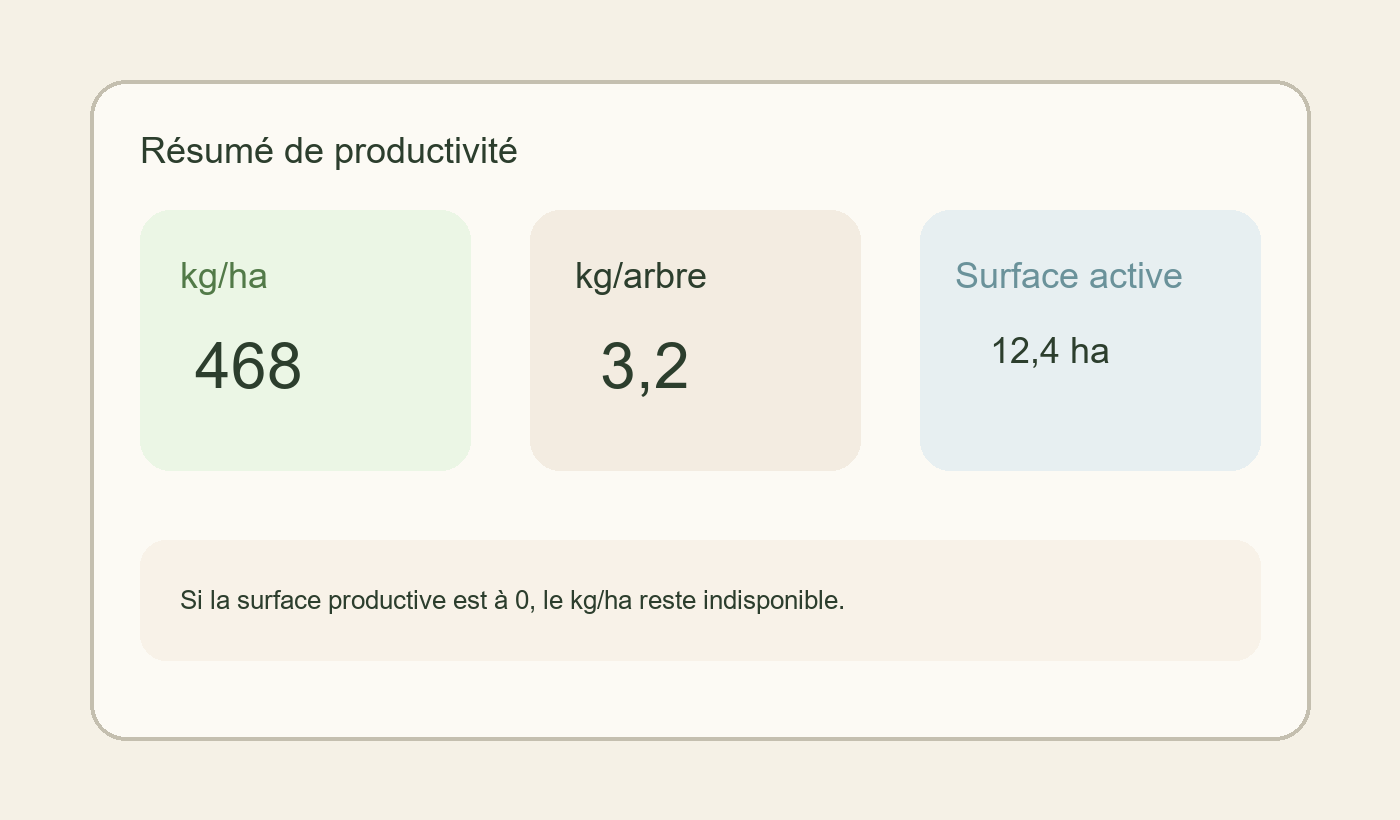The height and width of the screenshot is (820, 1400).
Task: Select the Surface active label
Action: [x=1069, y=276]
